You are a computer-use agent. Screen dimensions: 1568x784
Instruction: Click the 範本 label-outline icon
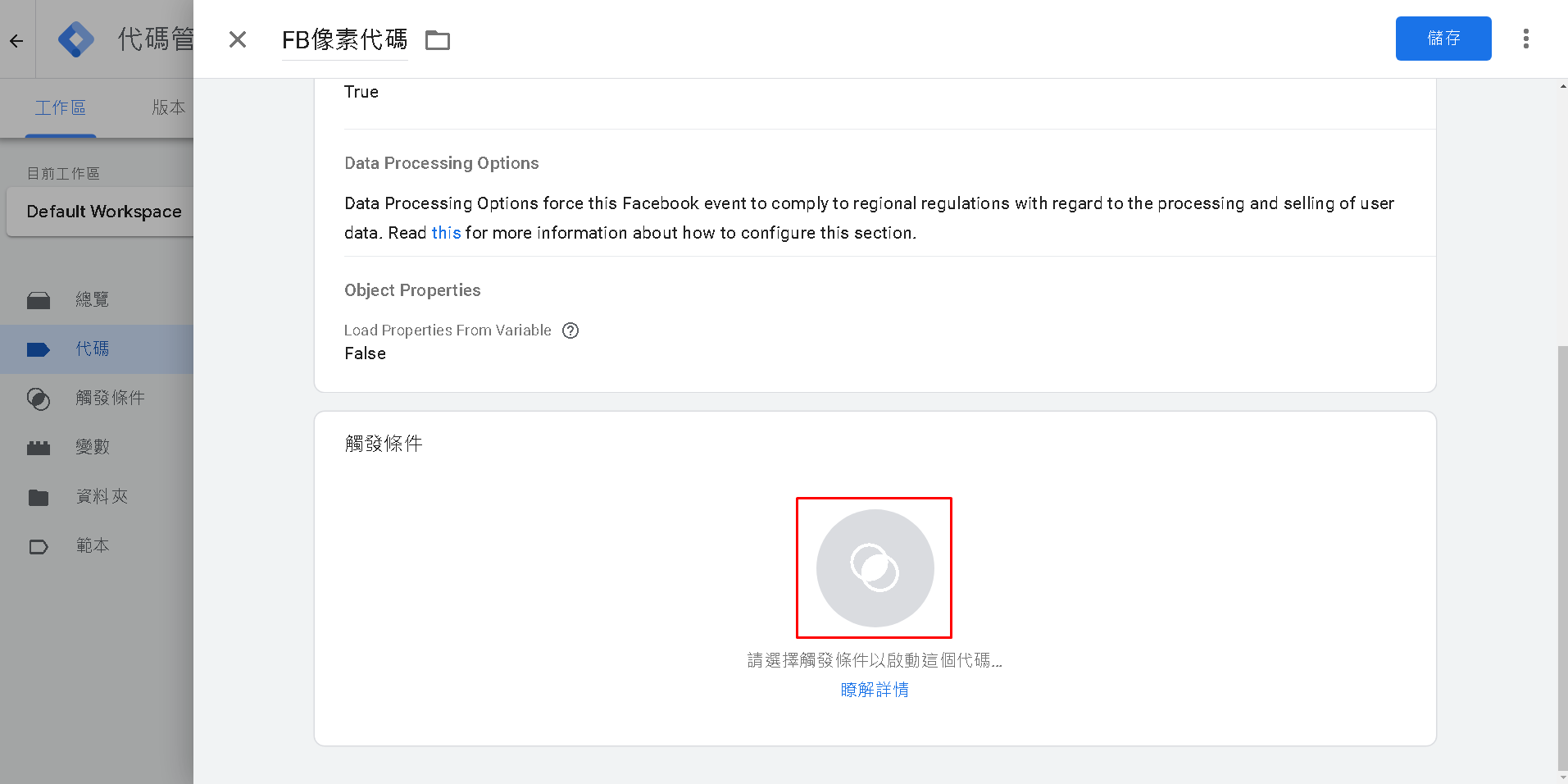tap(39, 546)
